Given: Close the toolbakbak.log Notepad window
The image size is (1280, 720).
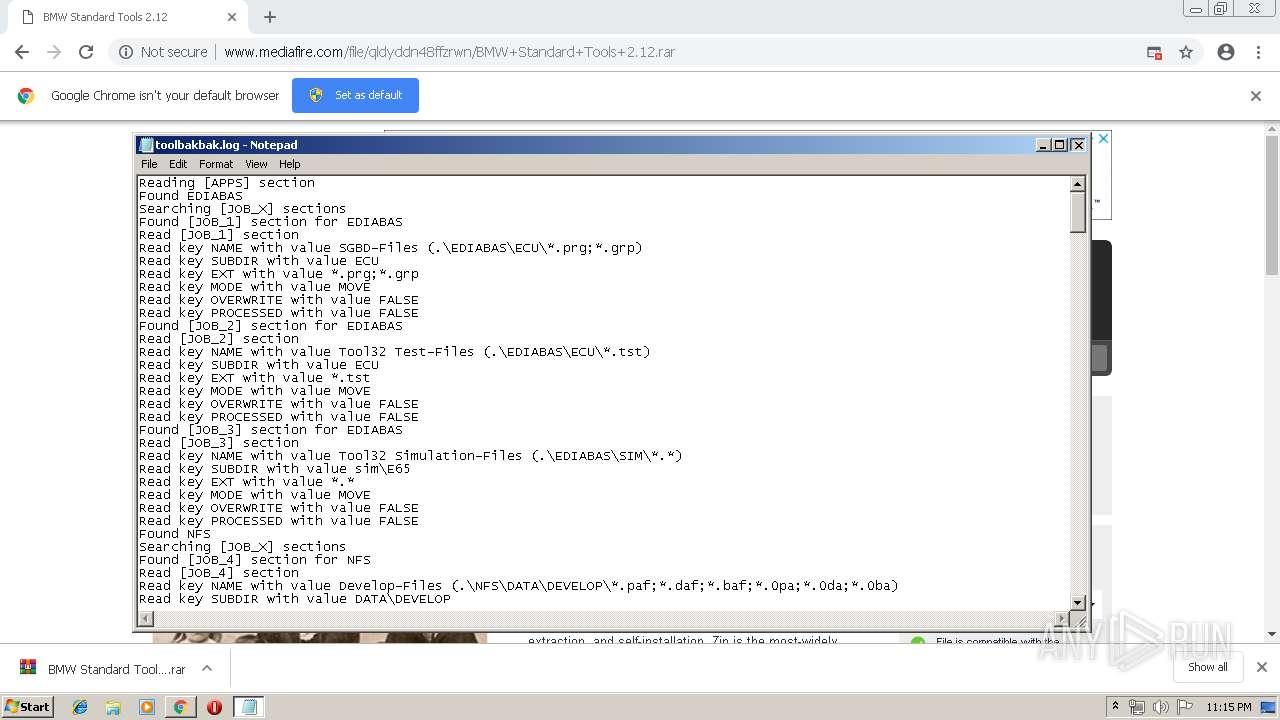Looking at the screenshot, I should click(x=1078, y=145).
